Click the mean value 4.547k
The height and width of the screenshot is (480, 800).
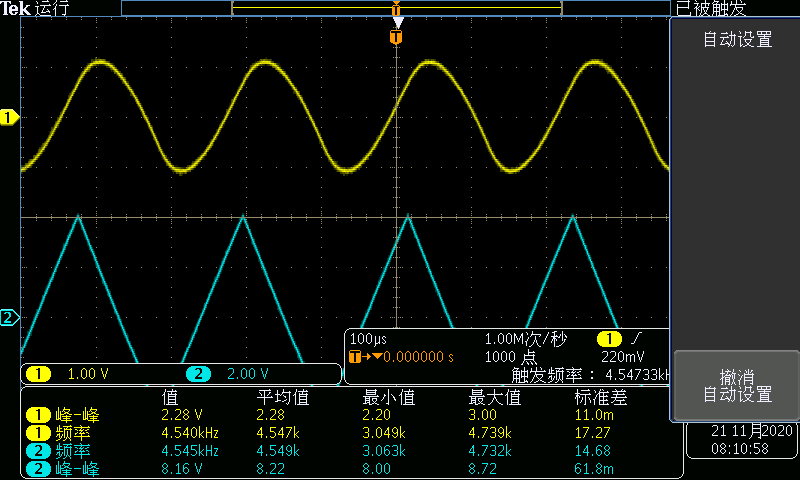click(x=278, y=434)
